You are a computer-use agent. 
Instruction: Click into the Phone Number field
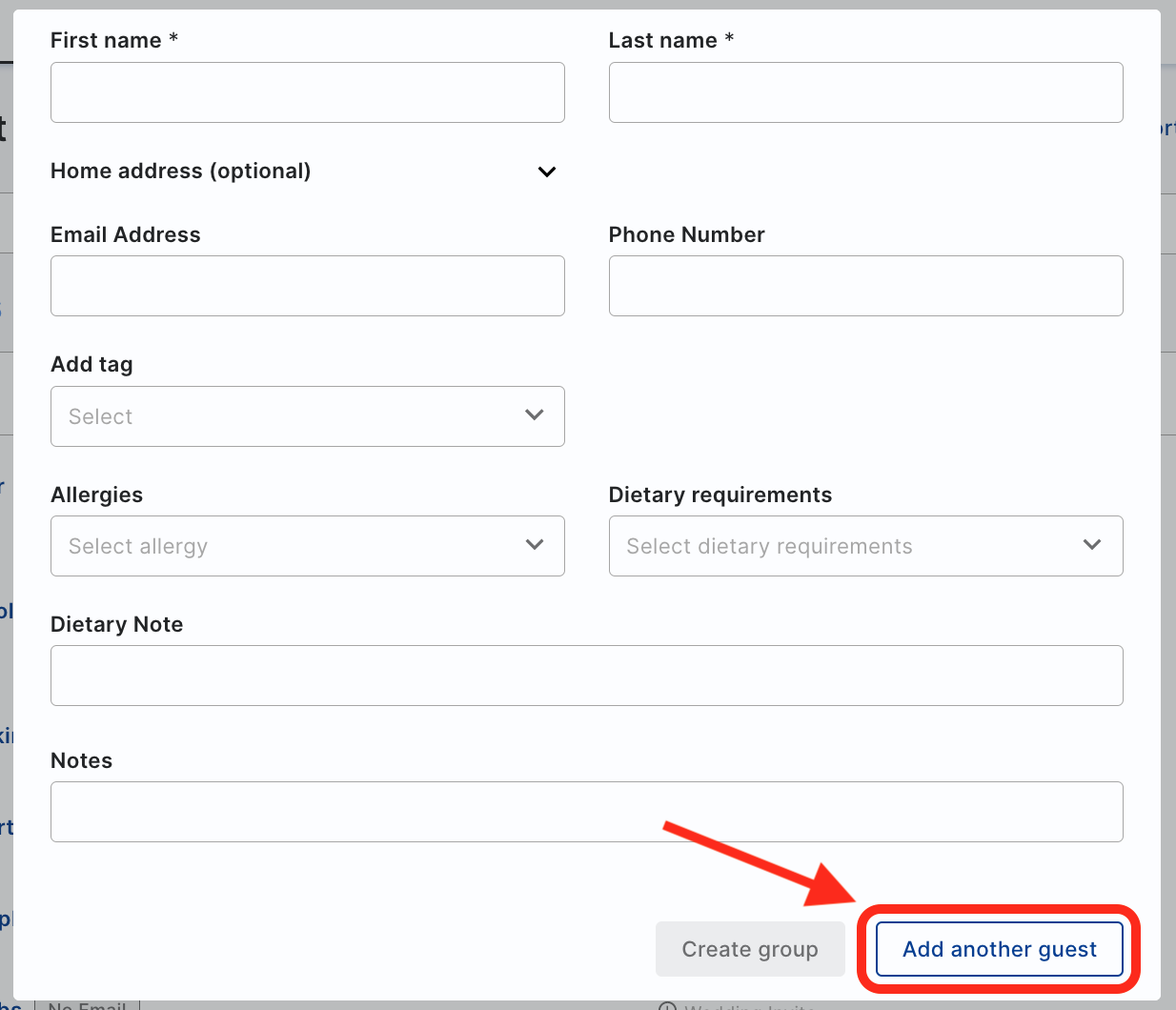(x=866, y=286)
